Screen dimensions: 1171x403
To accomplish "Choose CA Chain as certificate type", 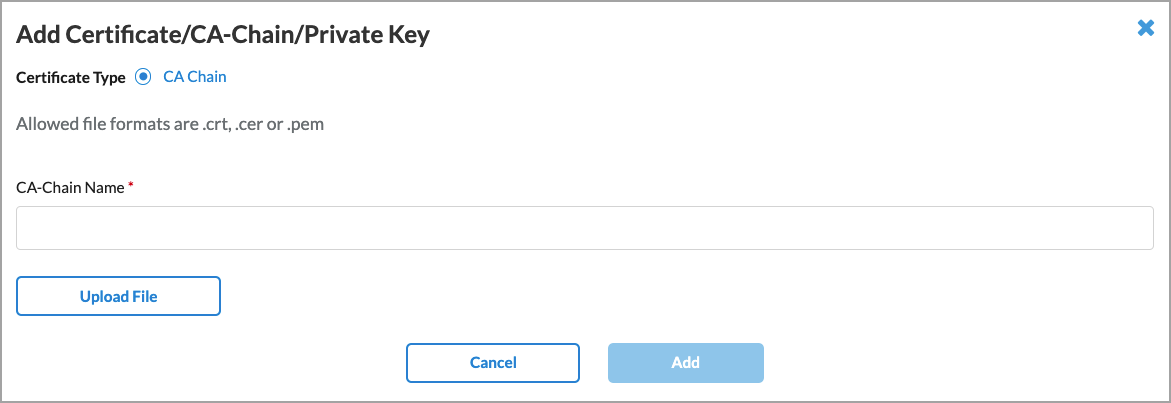I will [142, 77].
